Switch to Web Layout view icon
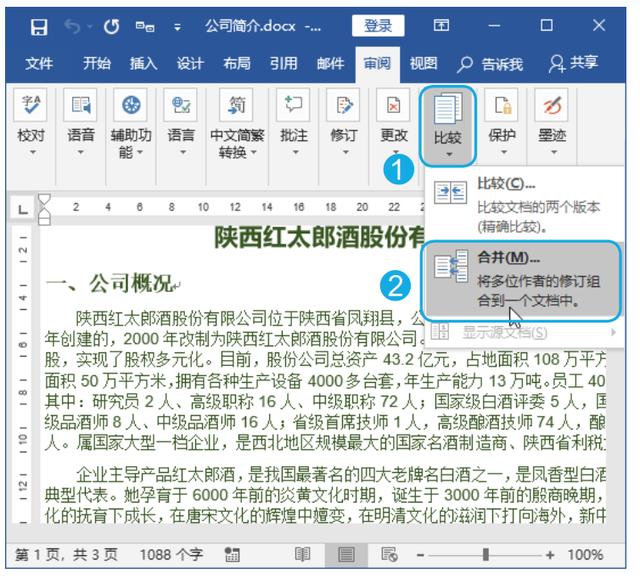The image size is (640, 579). (389, 555)
